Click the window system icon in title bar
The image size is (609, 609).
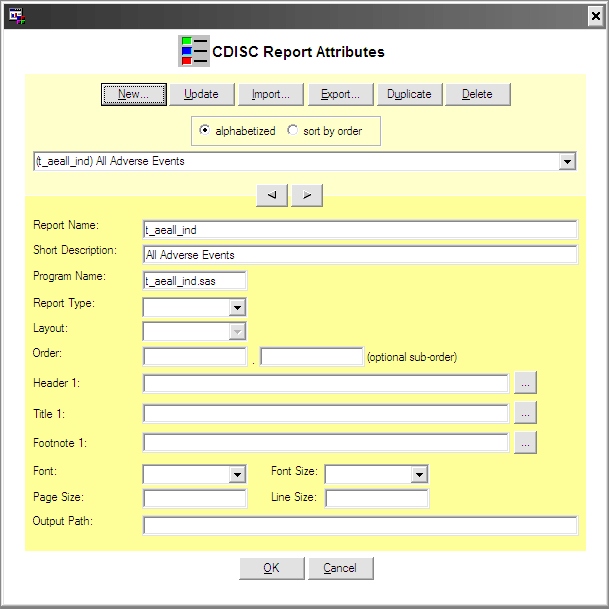click(x=17, y=16)
